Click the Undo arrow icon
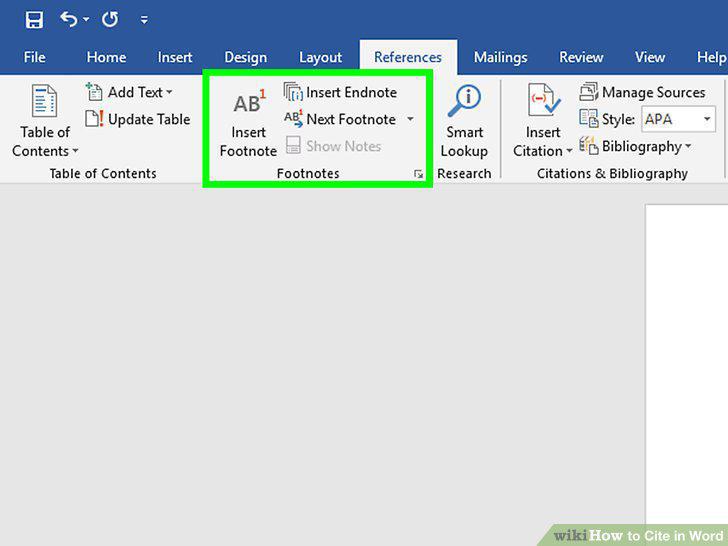728x546 pixels. click(x=69, y=19)
